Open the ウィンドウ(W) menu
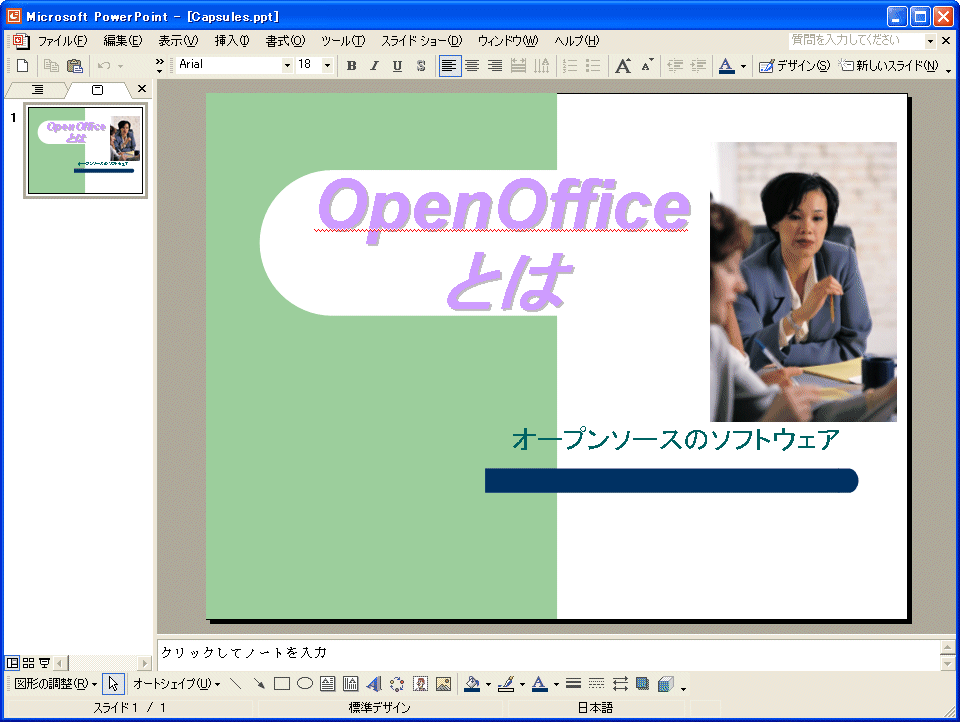The image size is (960, 722). tap(508, 41)
